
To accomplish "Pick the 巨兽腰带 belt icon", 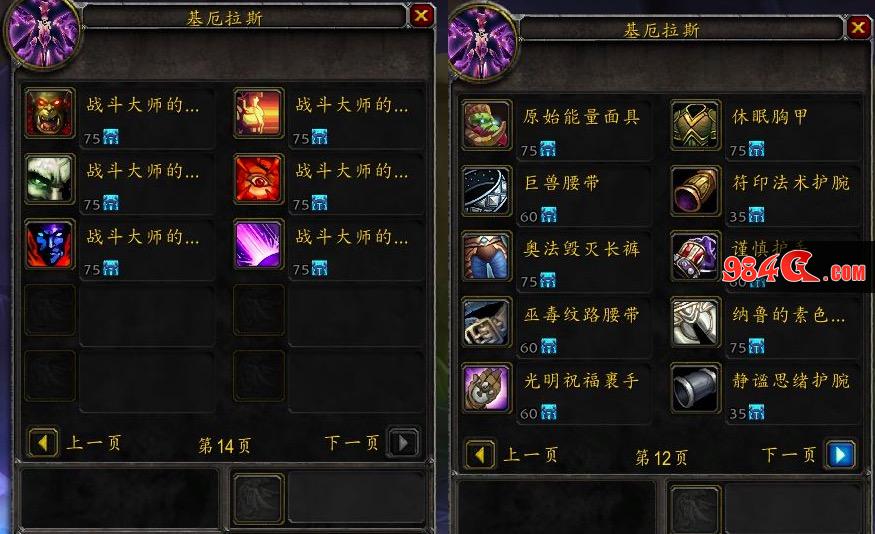I will [487, 191].
